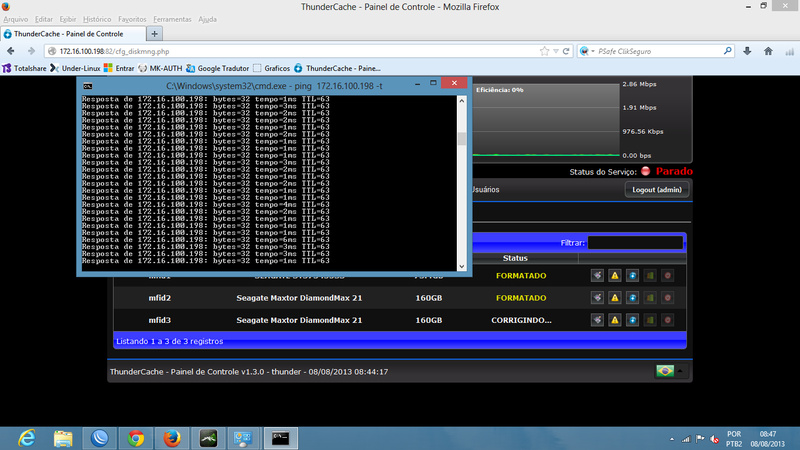Switch to the cmd window on the taskbar
This screenshot has width=800, height=450.
pyautogui.click(x=281, y=438)
